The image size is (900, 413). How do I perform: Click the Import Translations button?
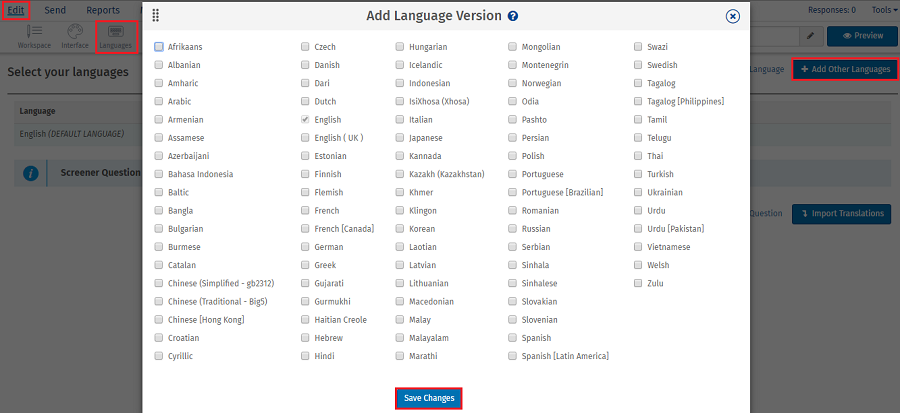pyautogui.click(x=841, y=213)
